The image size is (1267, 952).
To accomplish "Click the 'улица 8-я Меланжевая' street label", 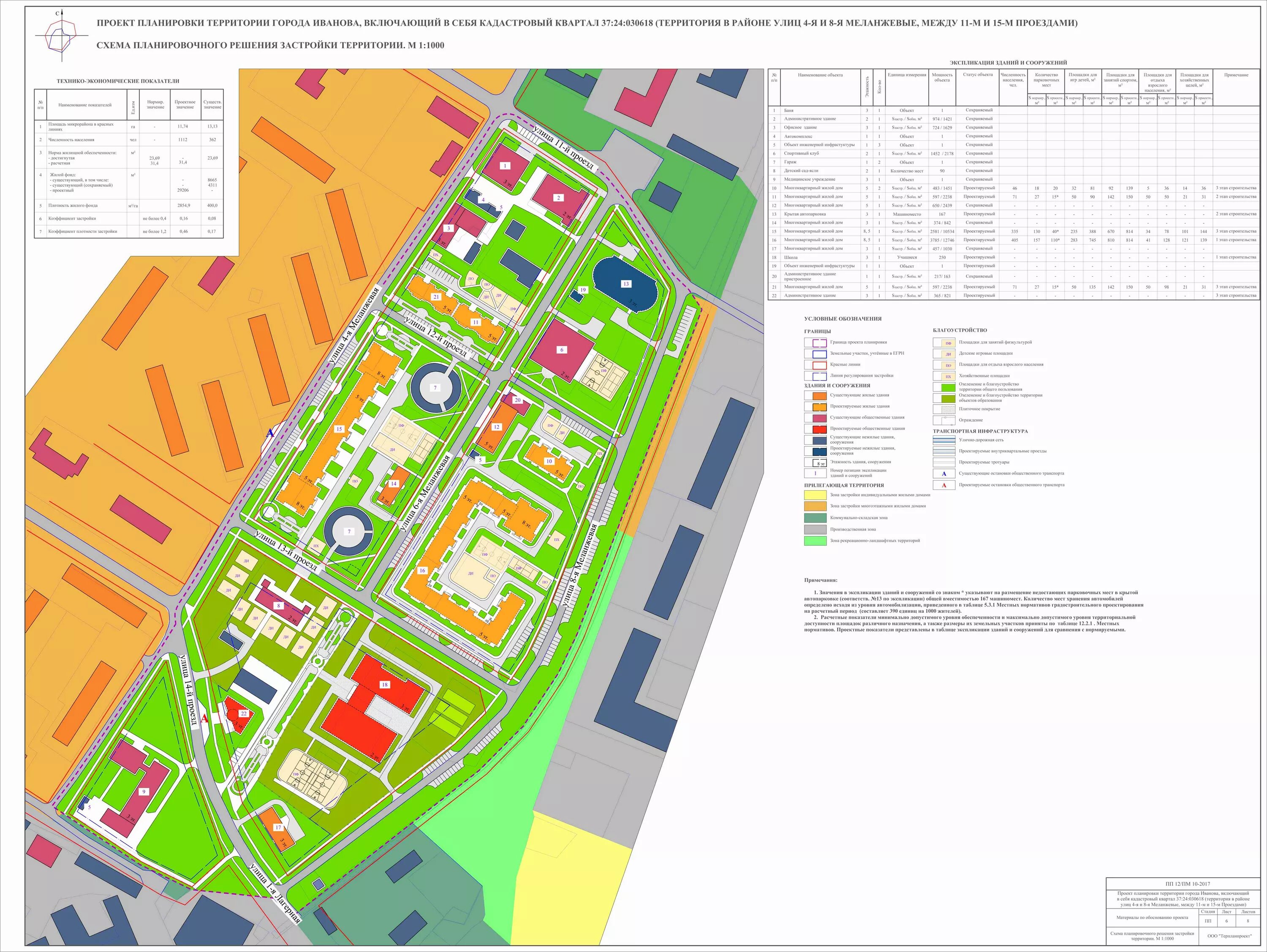I will point(579,566).
